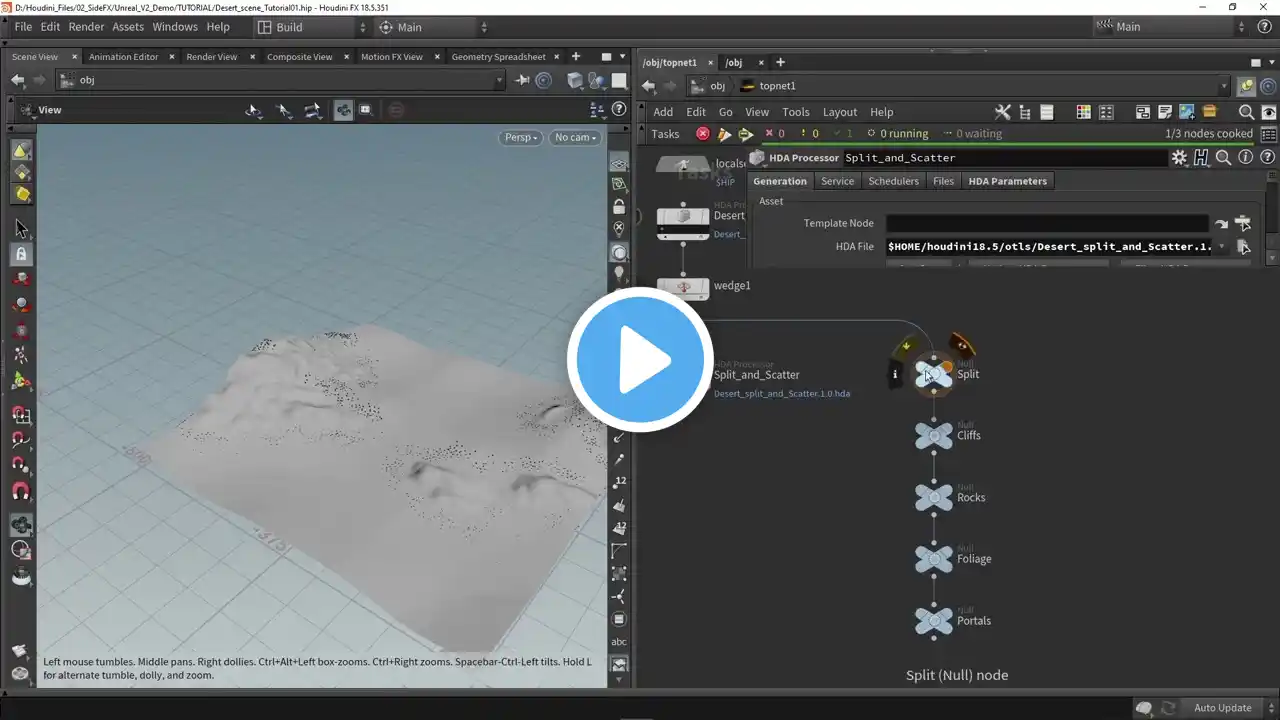Click the HDA File path field
This screenshot has width=1280, height=720.
point(1049,246)
